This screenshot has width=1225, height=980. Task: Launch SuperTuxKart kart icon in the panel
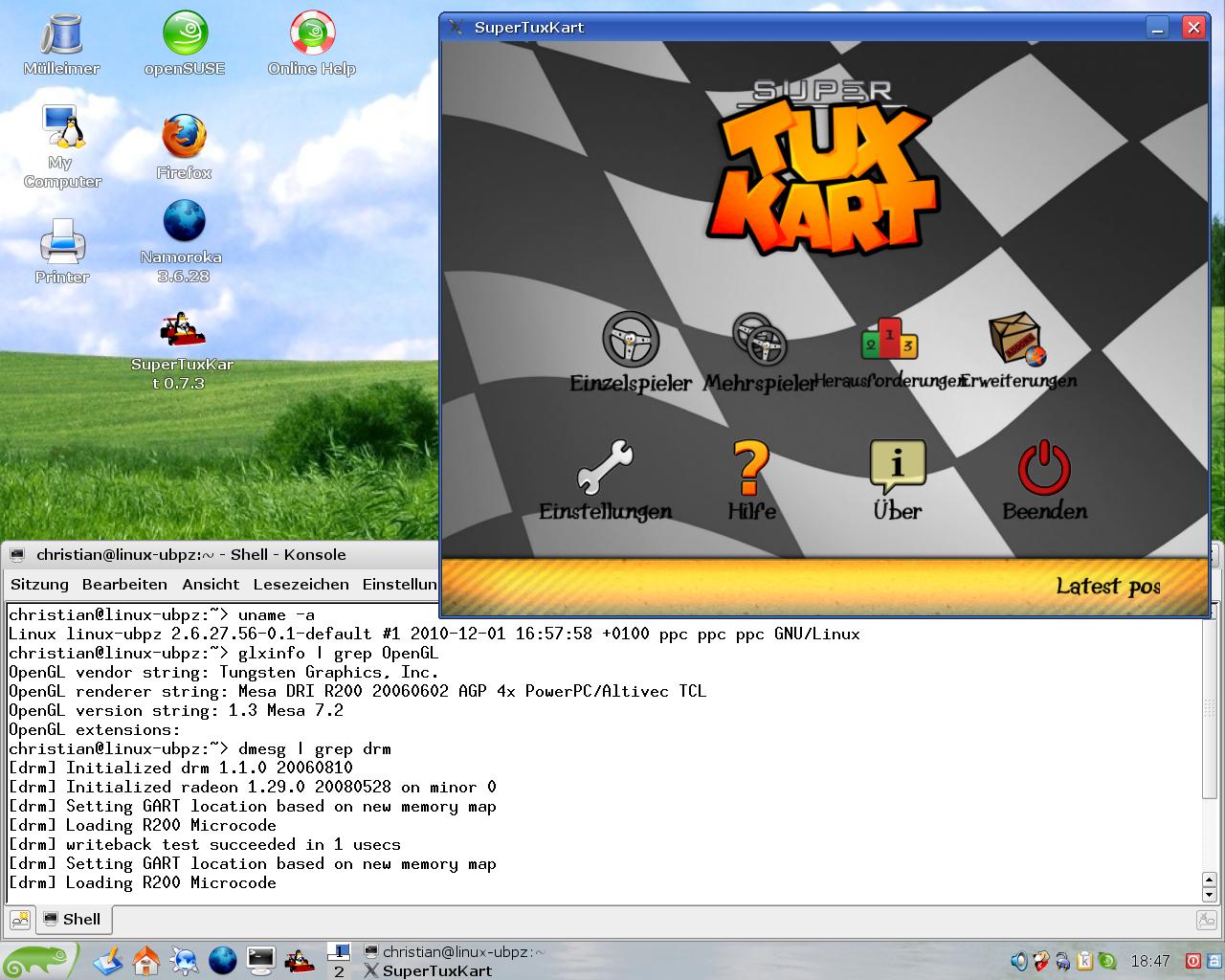point(299,960)
